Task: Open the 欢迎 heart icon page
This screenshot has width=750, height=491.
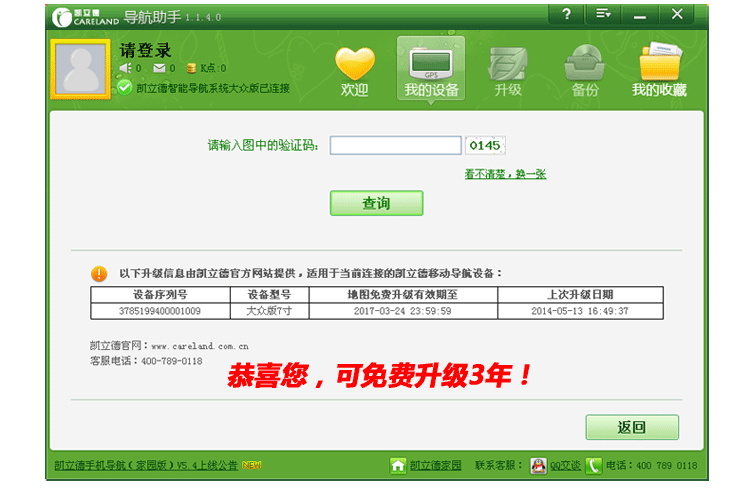Action: (354, 72)
